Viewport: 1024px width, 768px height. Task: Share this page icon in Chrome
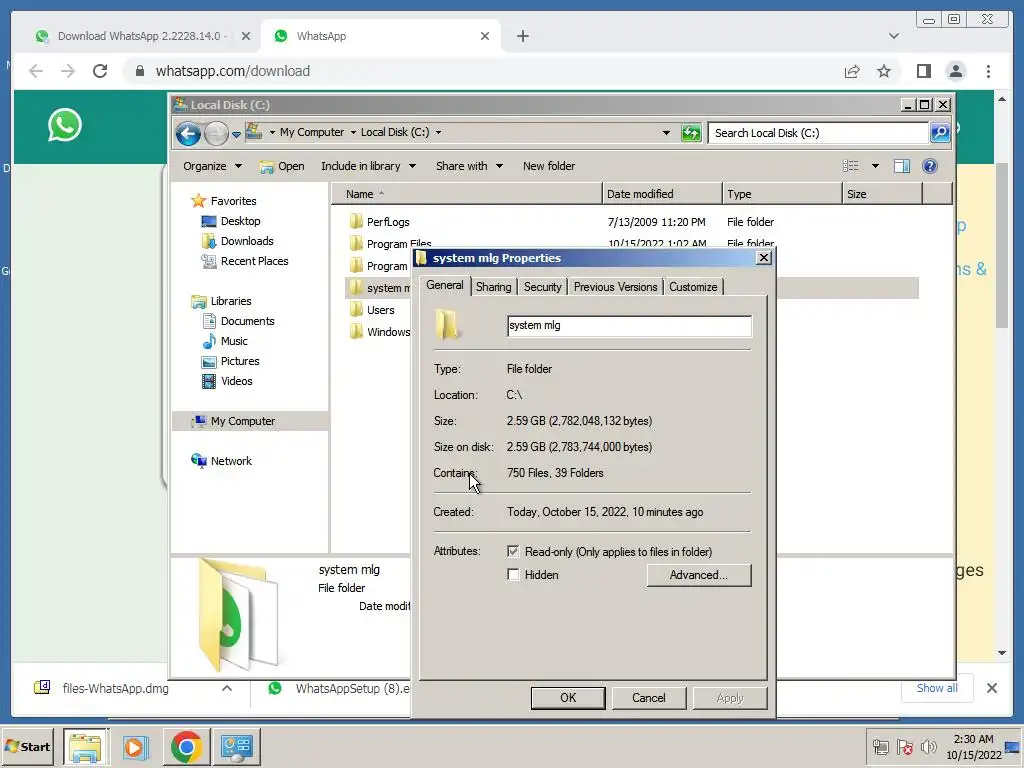click(852, 71)
